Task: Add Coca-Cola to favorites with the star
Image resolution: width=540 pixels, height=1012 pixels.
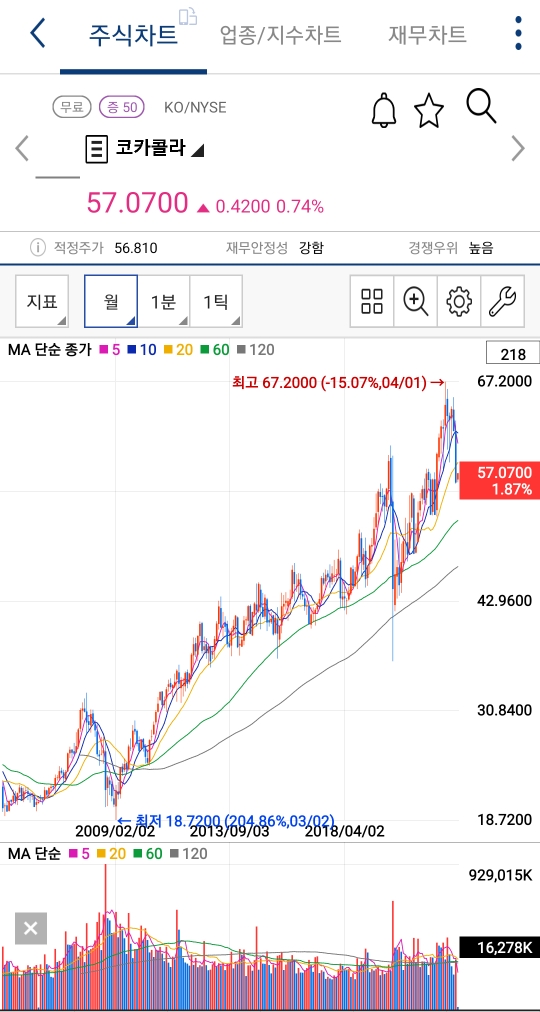Action: pyautogui.click(x=429, y=110)
